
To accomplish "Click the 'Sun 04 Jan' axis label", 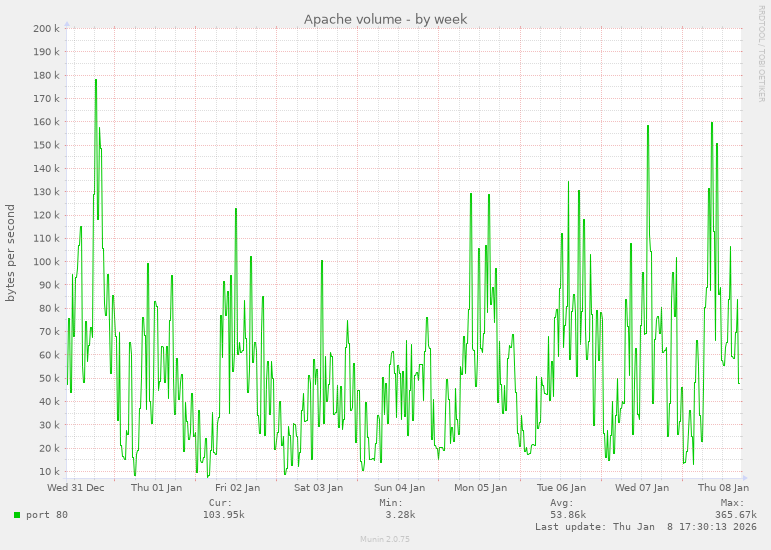I will [x=399, y=488].
